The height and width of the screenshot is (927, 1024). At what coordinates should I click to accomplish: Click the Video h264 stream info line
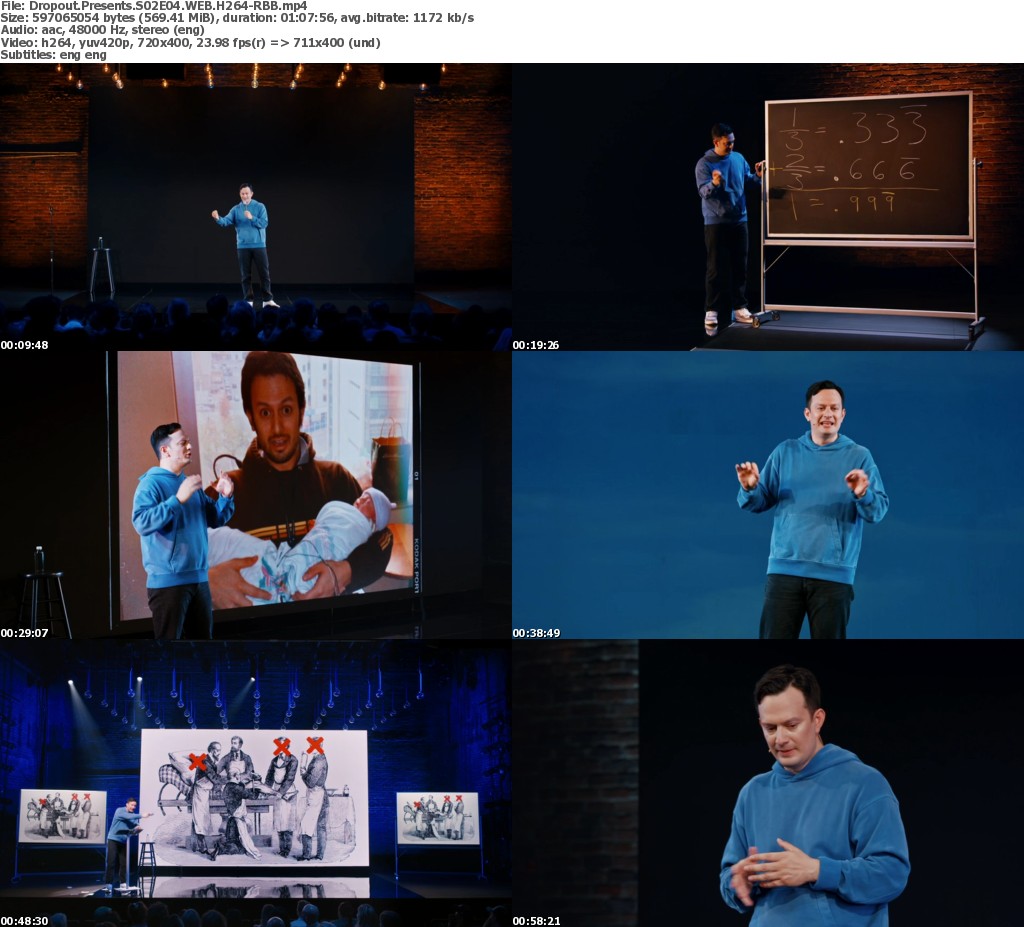point(190,42)
